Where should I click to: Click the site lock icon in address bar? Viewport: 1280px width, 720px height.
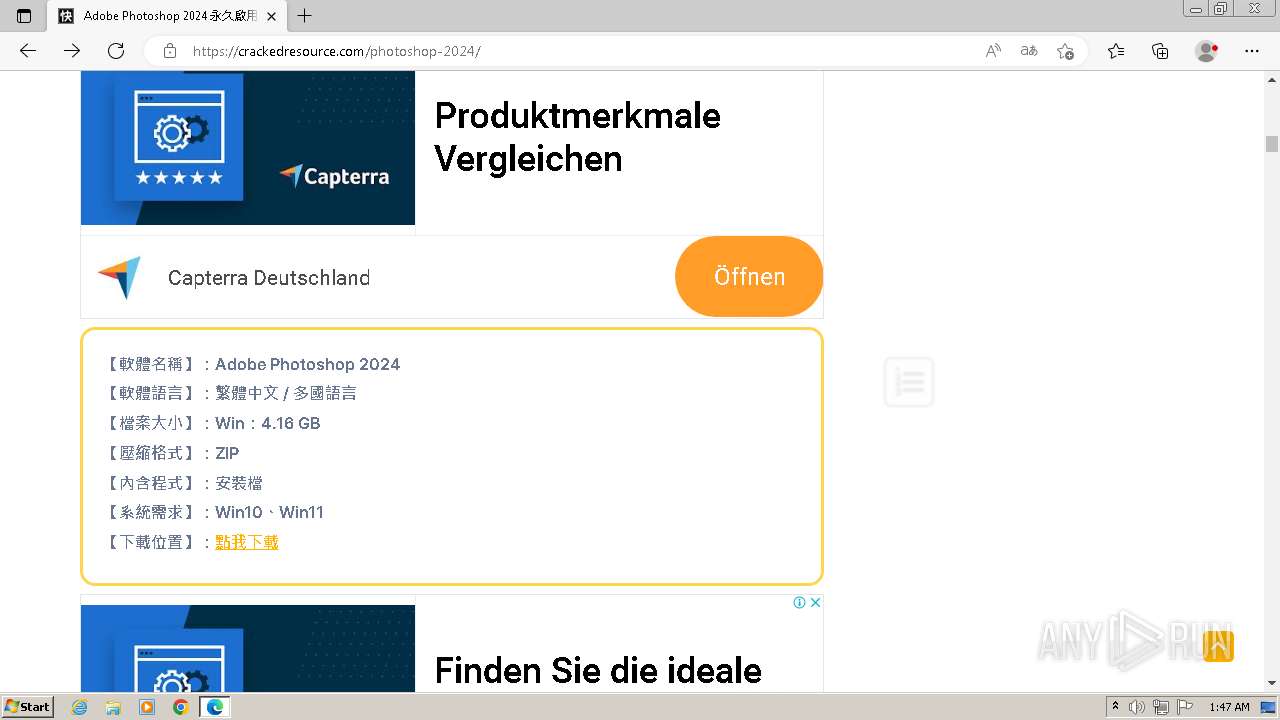[x=170, y=51]
